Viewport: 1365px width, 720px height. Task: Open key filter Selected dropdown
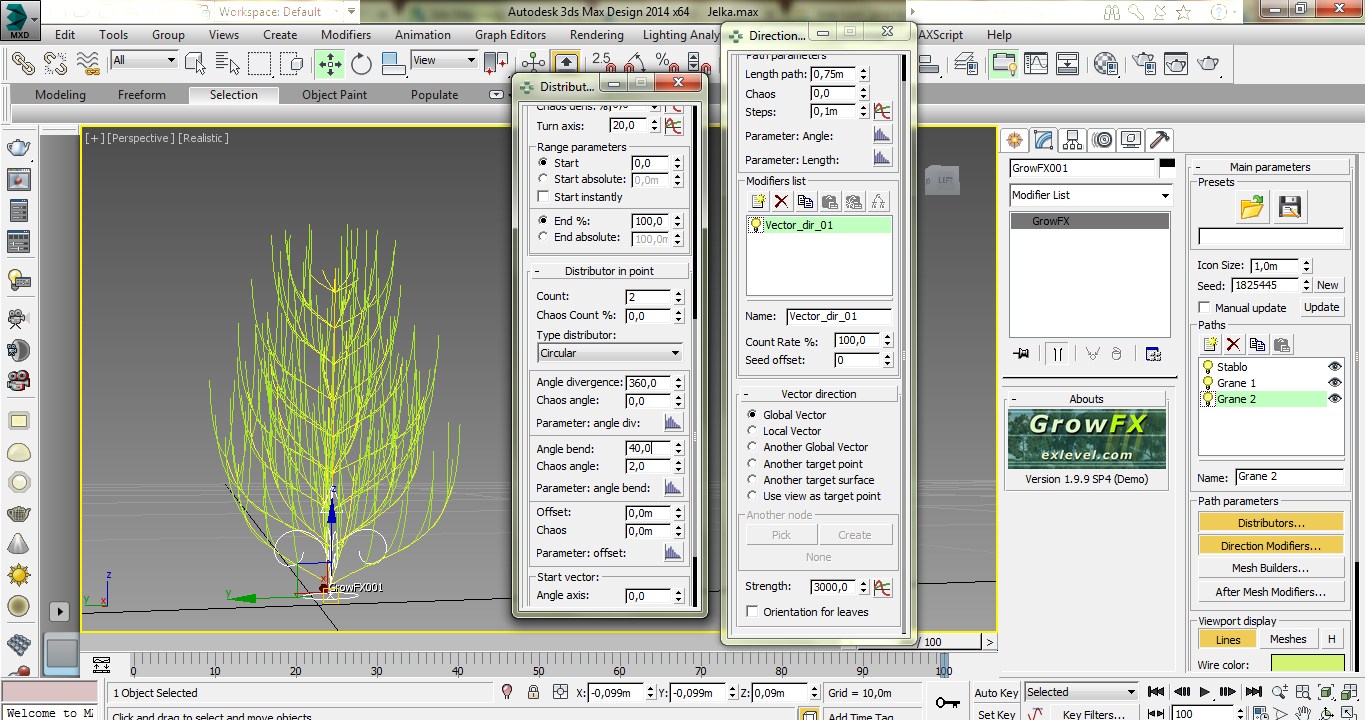coord(1081,692)
